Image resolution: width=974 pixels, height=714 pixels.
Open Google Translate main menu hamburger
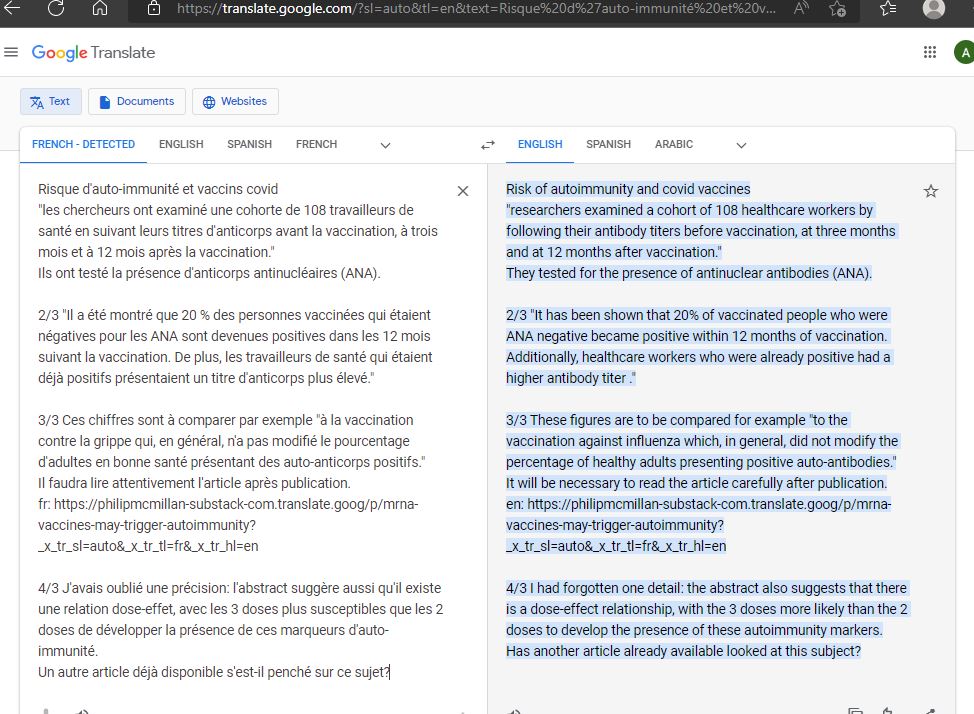pyautogui.click(x=11, y=52)
